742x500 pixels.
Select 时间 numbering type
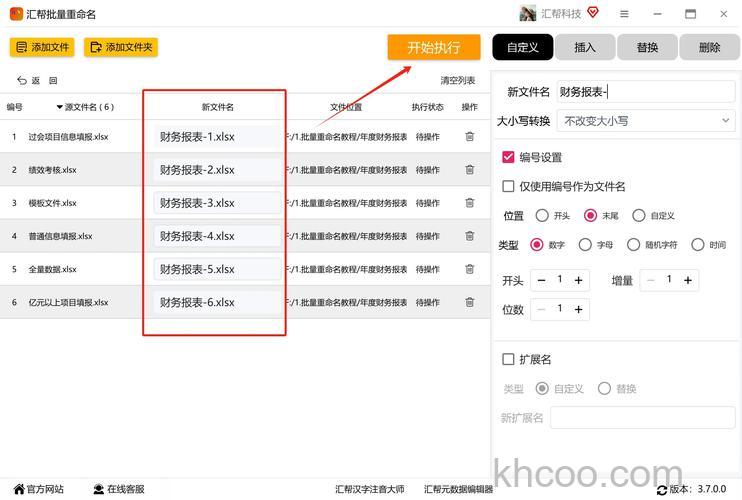coord(698,245)
